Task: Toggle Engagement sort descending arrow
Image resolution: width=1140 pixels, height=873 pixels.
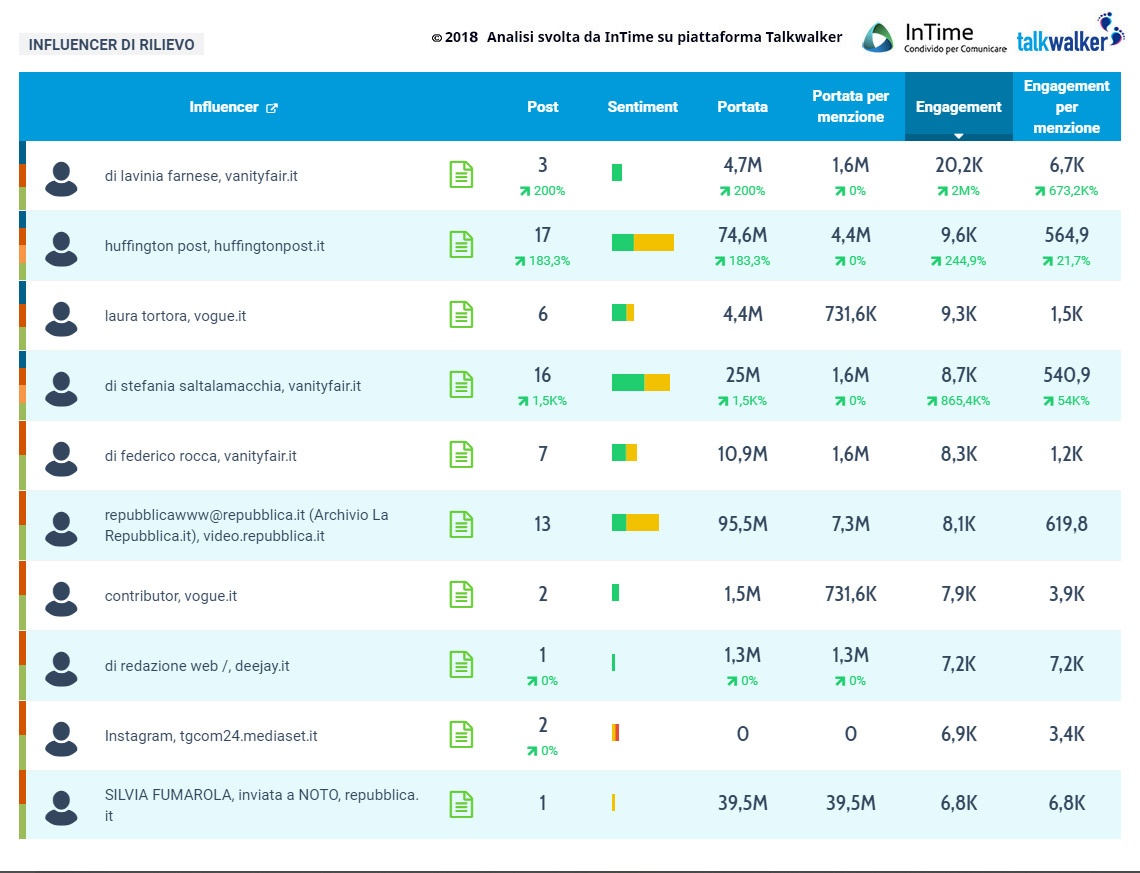Action: pyautogui.click(x=958, y=136)
